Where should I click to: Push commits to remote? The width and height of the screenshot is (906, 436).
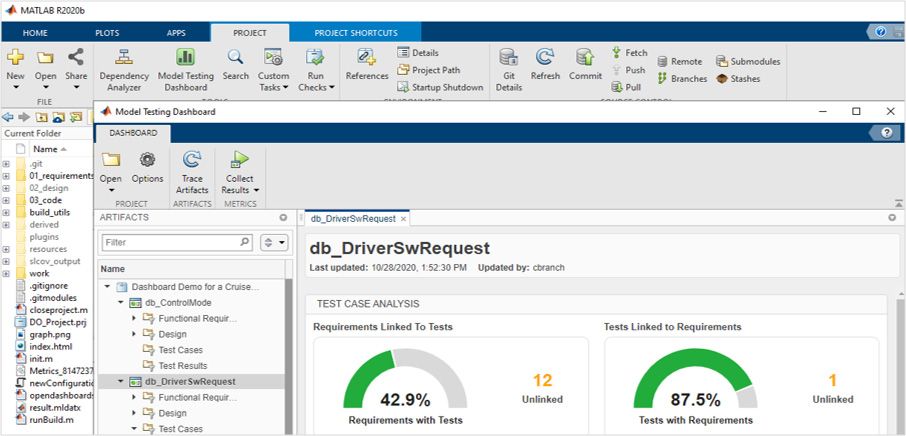click(x=629, y=70)
